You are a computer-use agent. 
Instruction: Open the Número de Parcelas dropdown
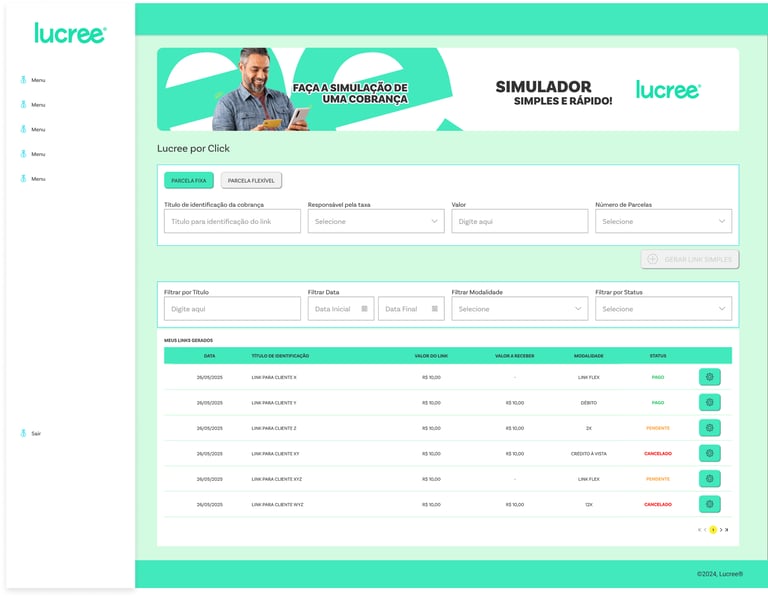(x=664, y=221)
